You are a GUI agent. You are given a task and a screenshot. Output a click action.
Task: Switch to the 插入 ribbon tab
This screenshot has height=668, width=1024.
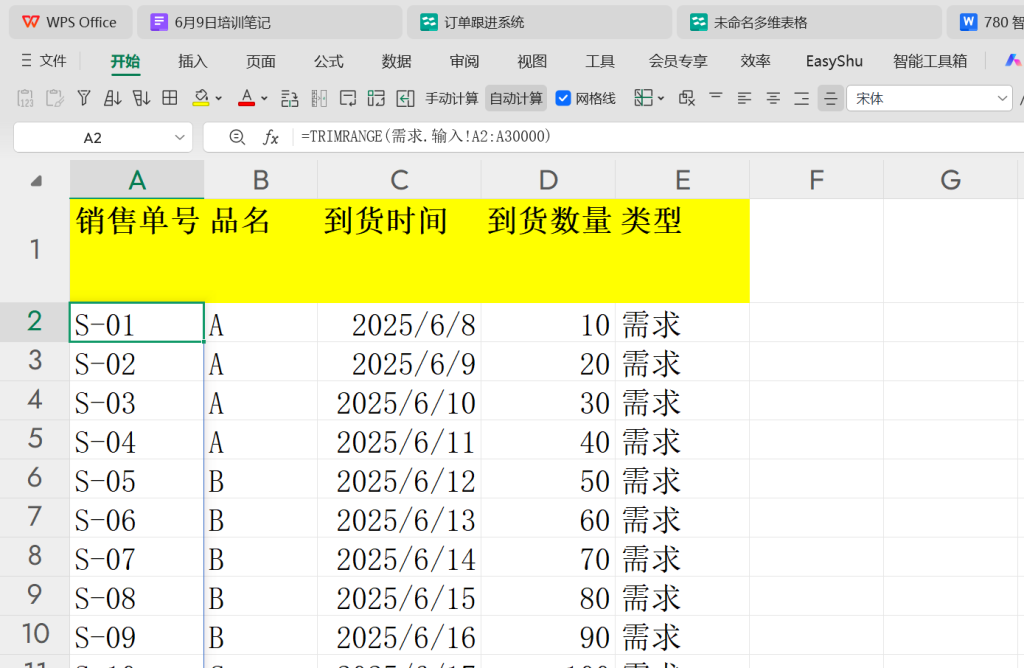pyautogui.click(x=193, y=61)
